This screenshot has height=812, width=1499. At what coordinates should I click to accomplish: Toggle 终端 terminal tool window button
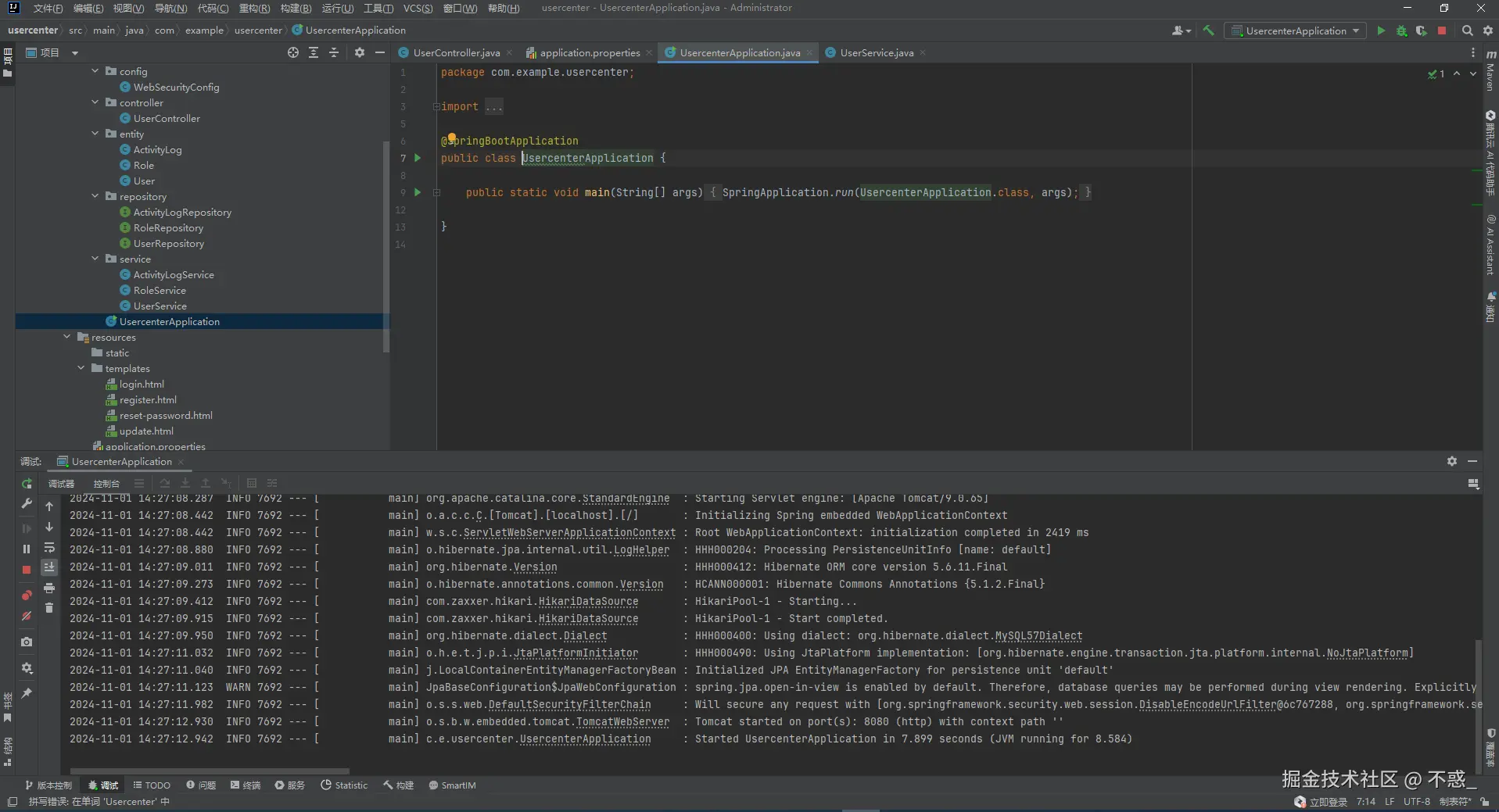click(x=246, y=785)
